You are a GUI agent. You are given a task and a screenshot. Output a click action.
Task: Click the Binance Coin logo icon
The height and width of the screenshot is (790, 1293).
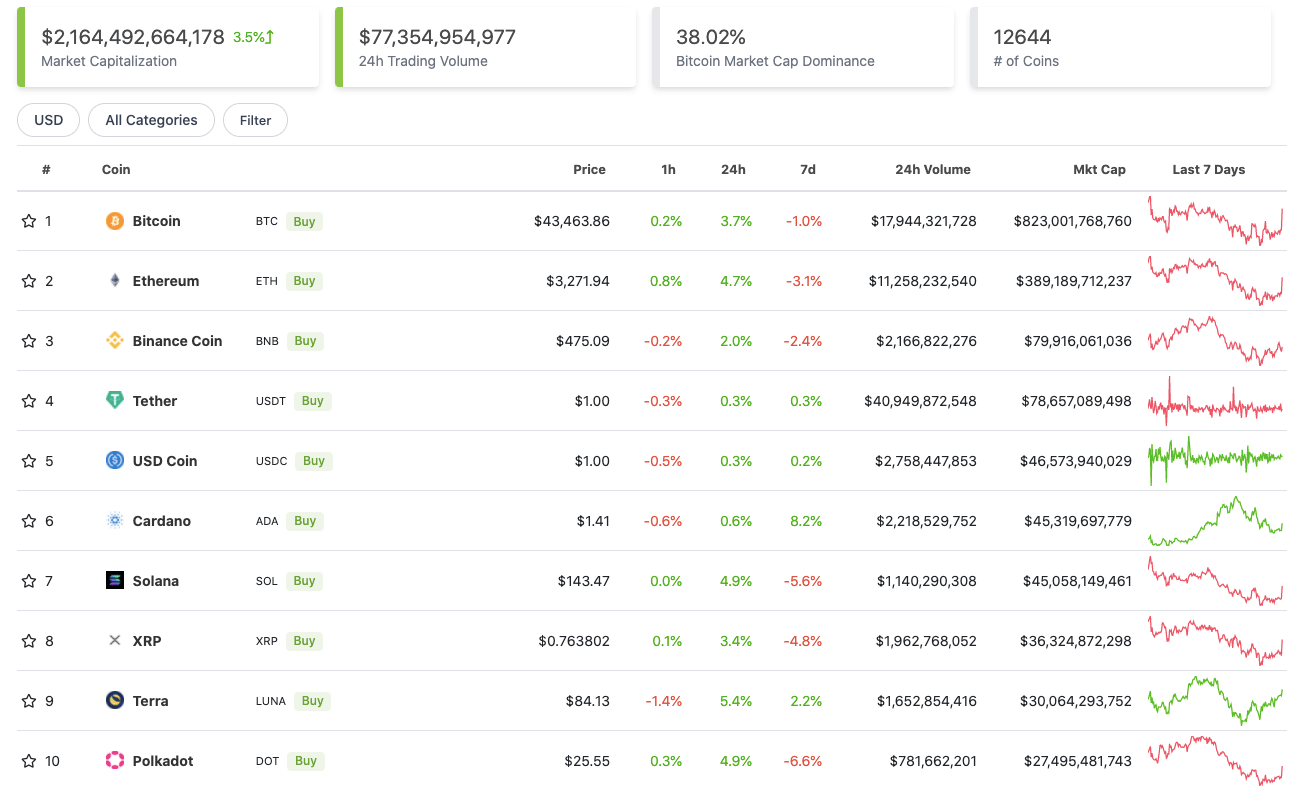pos(115,341)
